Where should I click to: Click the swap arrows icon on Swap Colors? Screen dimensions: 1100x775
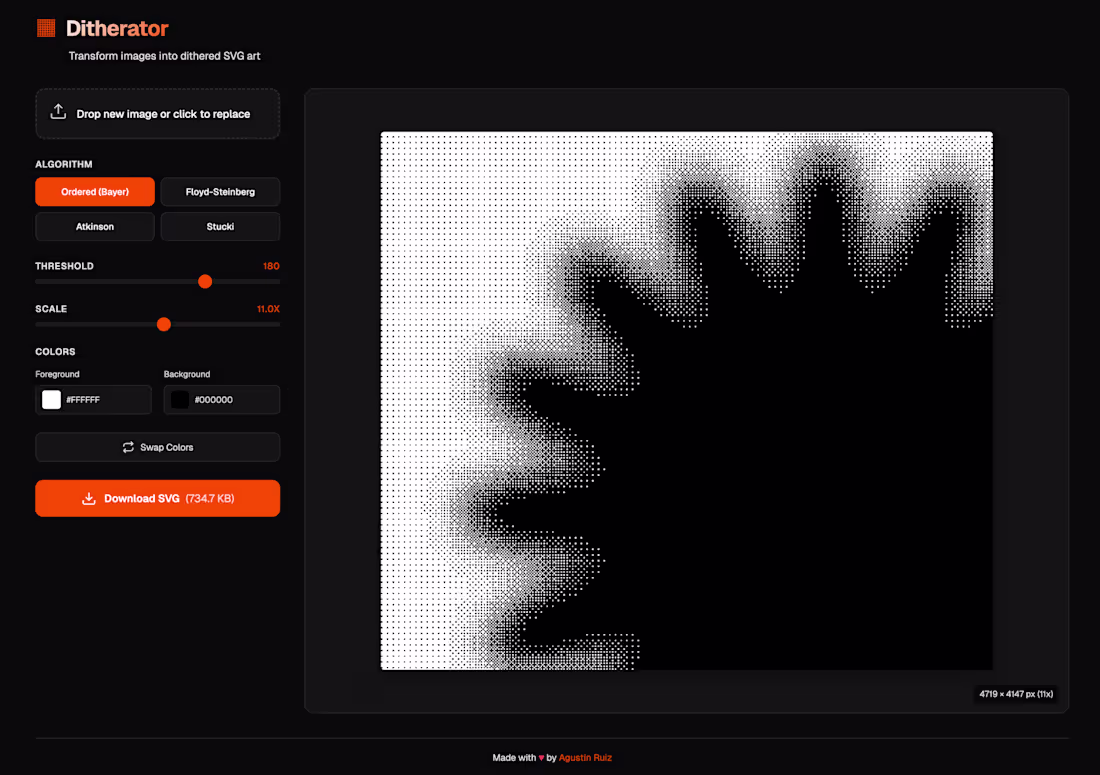pyautogui.click(x=128, y=447)
